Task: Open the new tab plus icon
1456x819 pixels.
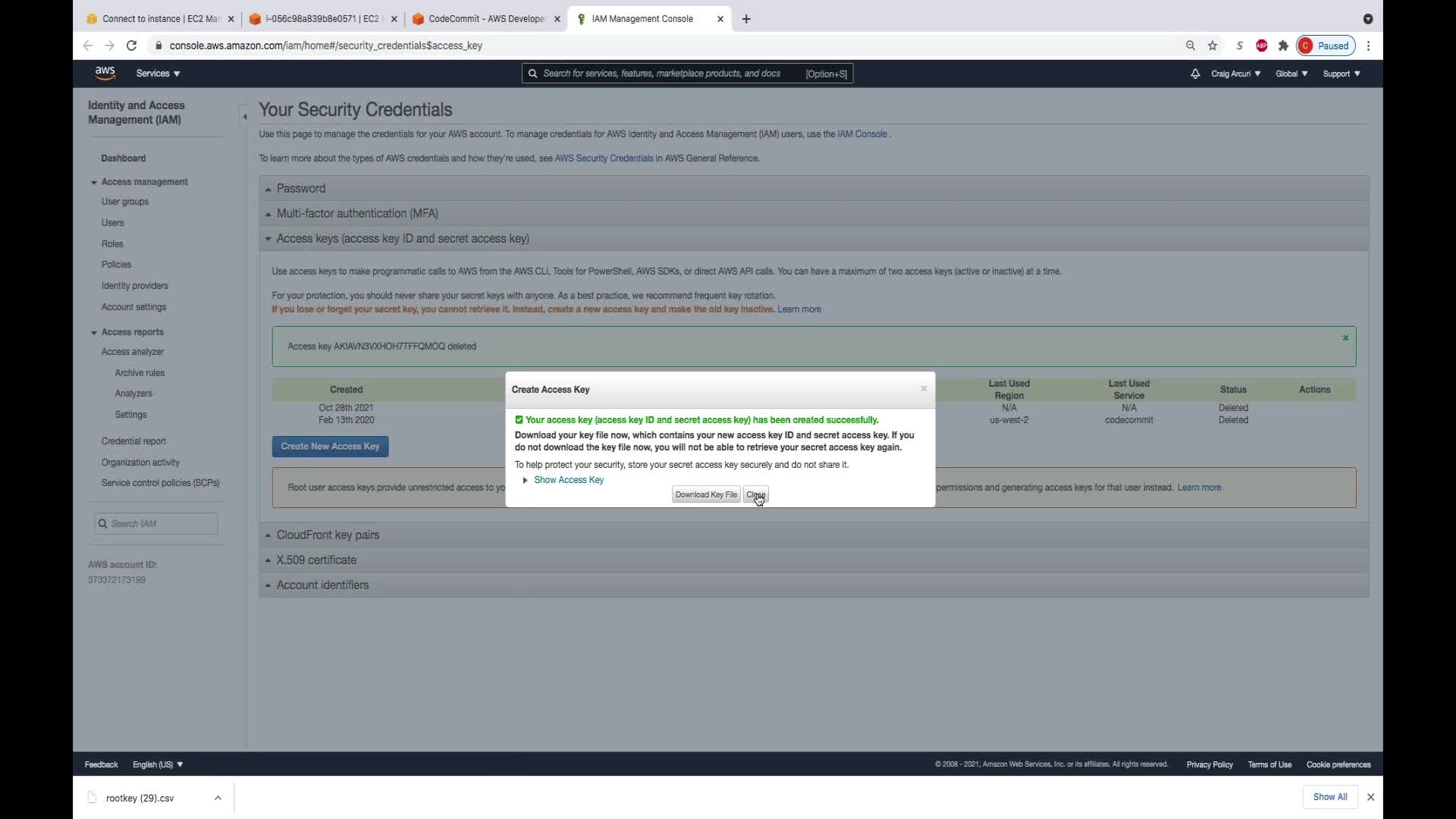Action: (746, 19)
